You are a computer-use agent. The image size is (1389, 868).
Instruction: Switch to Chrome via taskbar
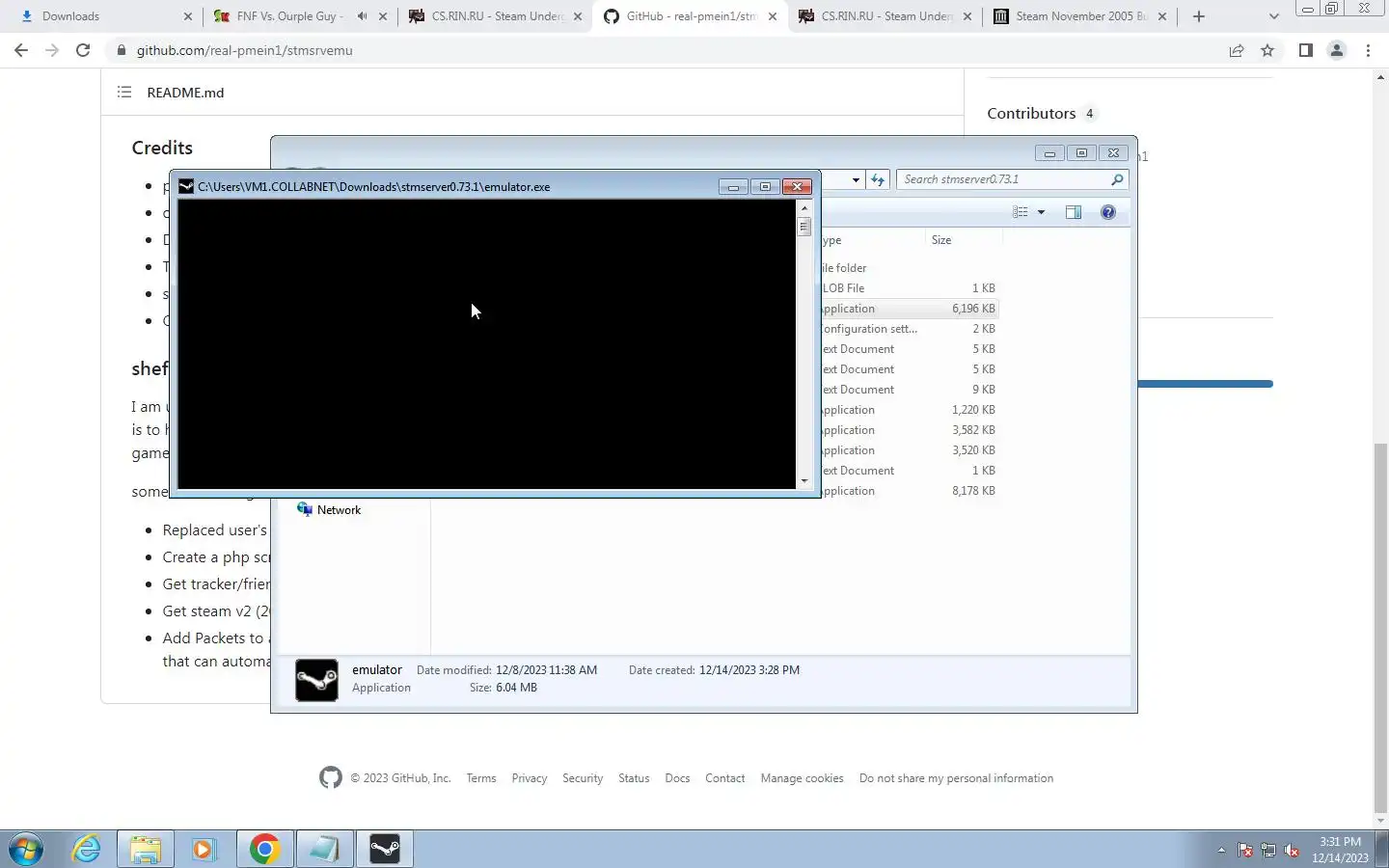click(264, 850)
